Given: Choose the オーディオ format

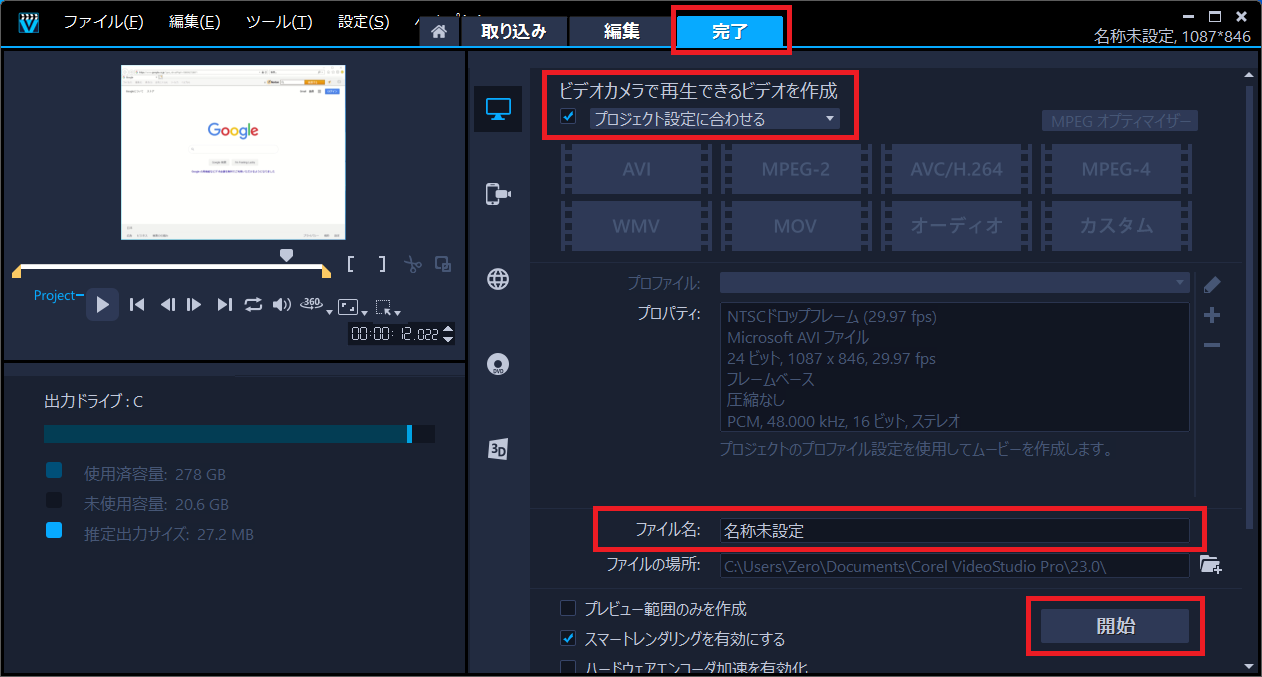Looking at the screenshot, I should click(x=956, y=226).
